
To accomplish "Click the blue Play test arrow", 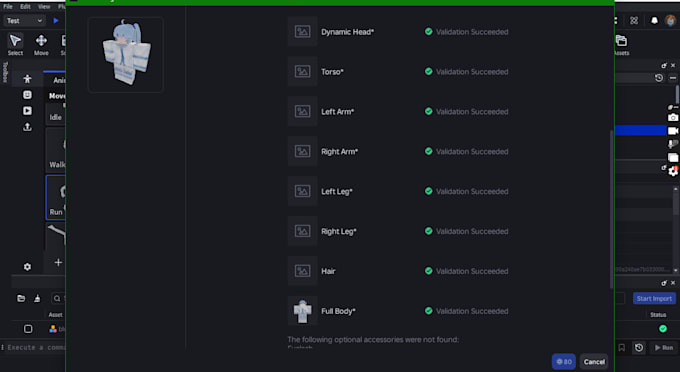I will pyautogui.click(x=56, y=20).
